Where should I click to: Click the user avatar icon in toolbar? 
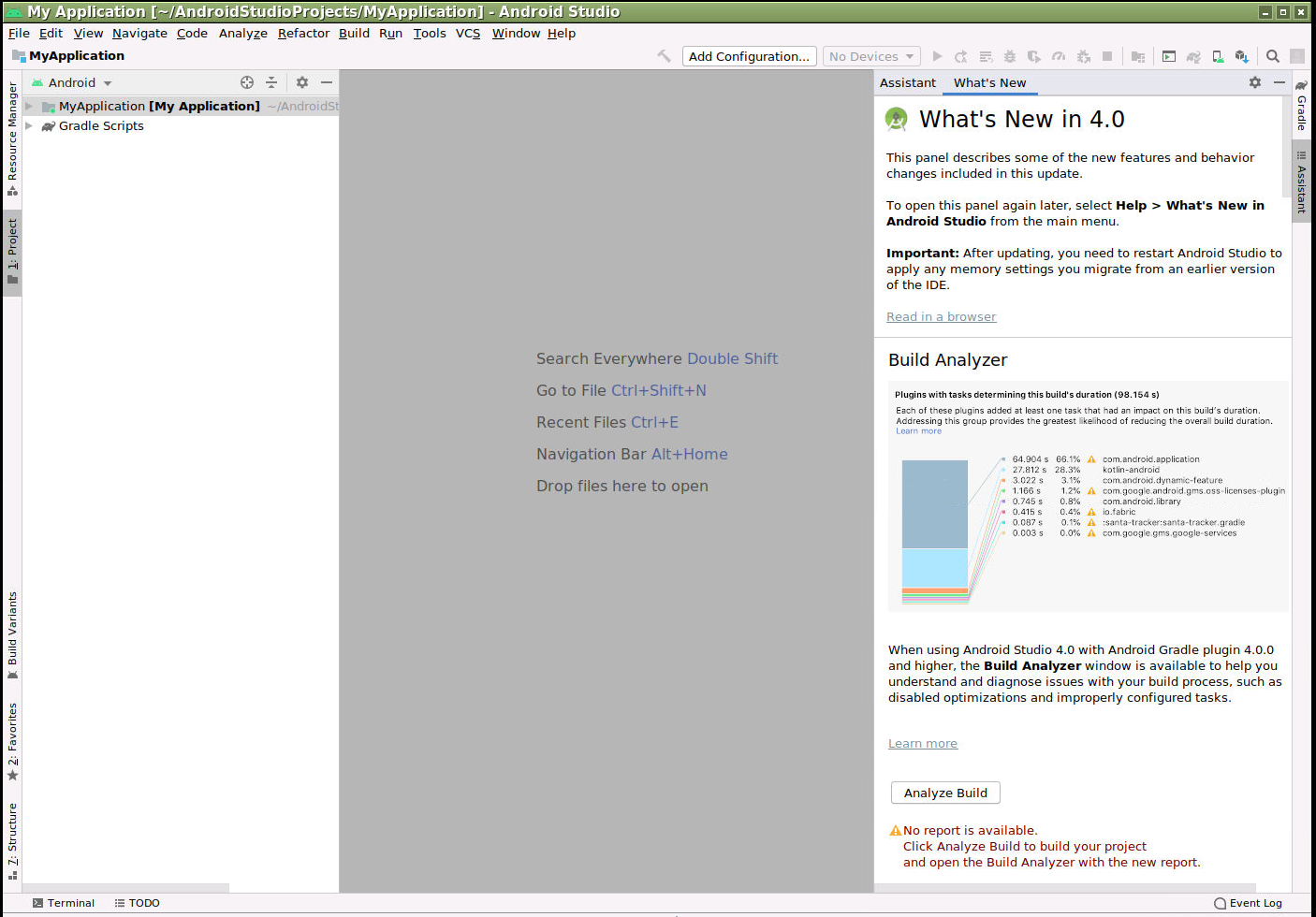(x=1297, y=56)
